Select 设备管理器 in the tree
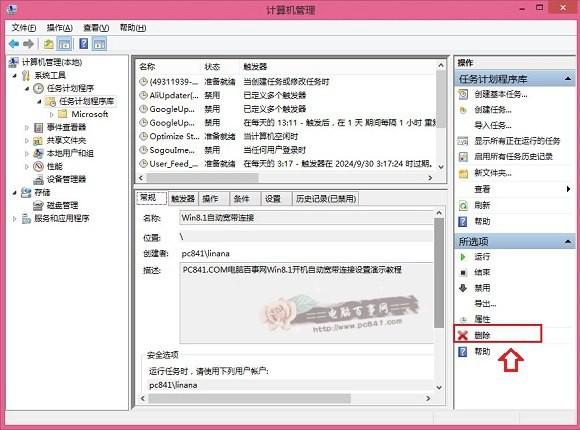 [66, 179]
